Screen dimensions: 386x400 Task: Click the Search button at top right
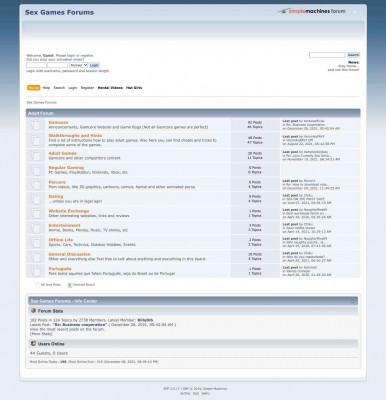(353, 55)
